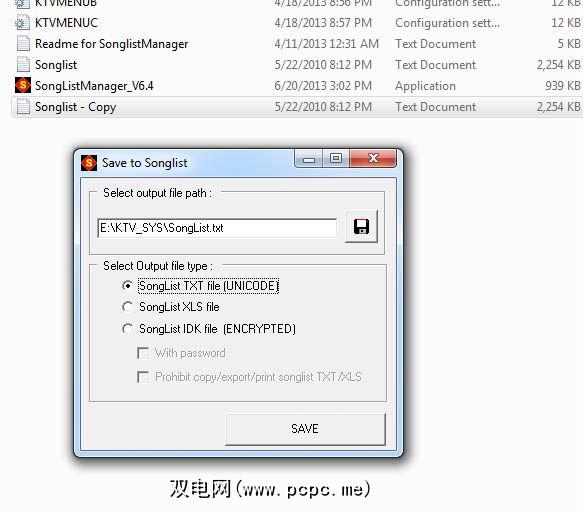The height and width of the screenshot is (512, 583).
Task: Enable the With password checkbox
Action: (143, 353)
